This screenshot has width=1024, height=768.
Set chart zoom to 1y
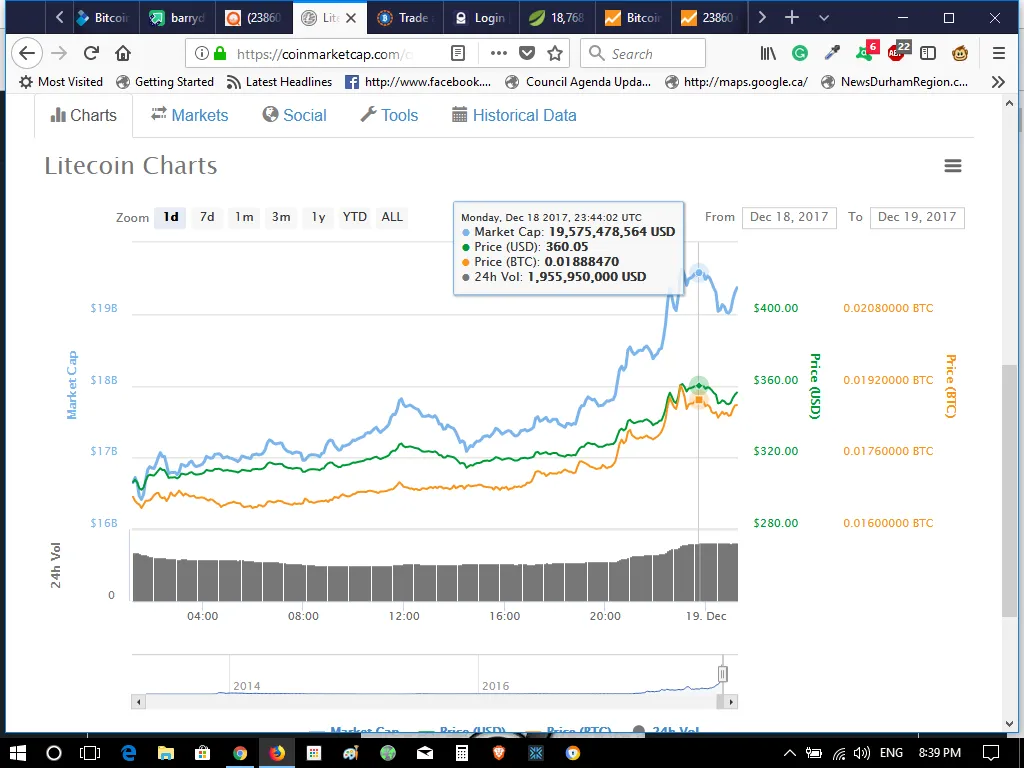point(318,217)
